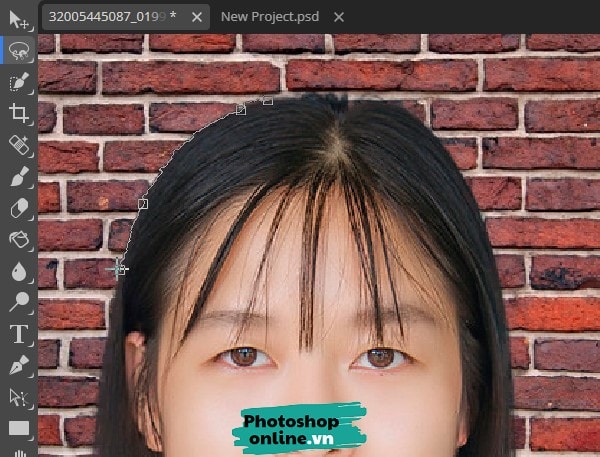Pick the Brush tool
The height and width of the screenshot is (457, 600).
18,177
